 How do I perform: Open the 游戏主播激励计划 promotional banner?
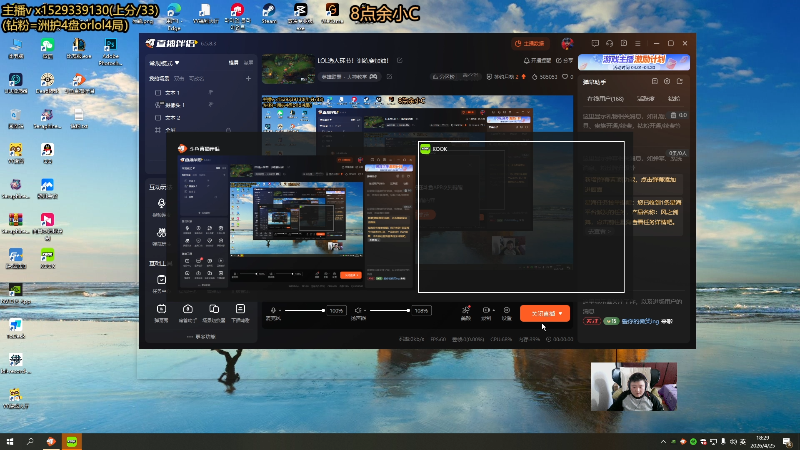(634, 62)
